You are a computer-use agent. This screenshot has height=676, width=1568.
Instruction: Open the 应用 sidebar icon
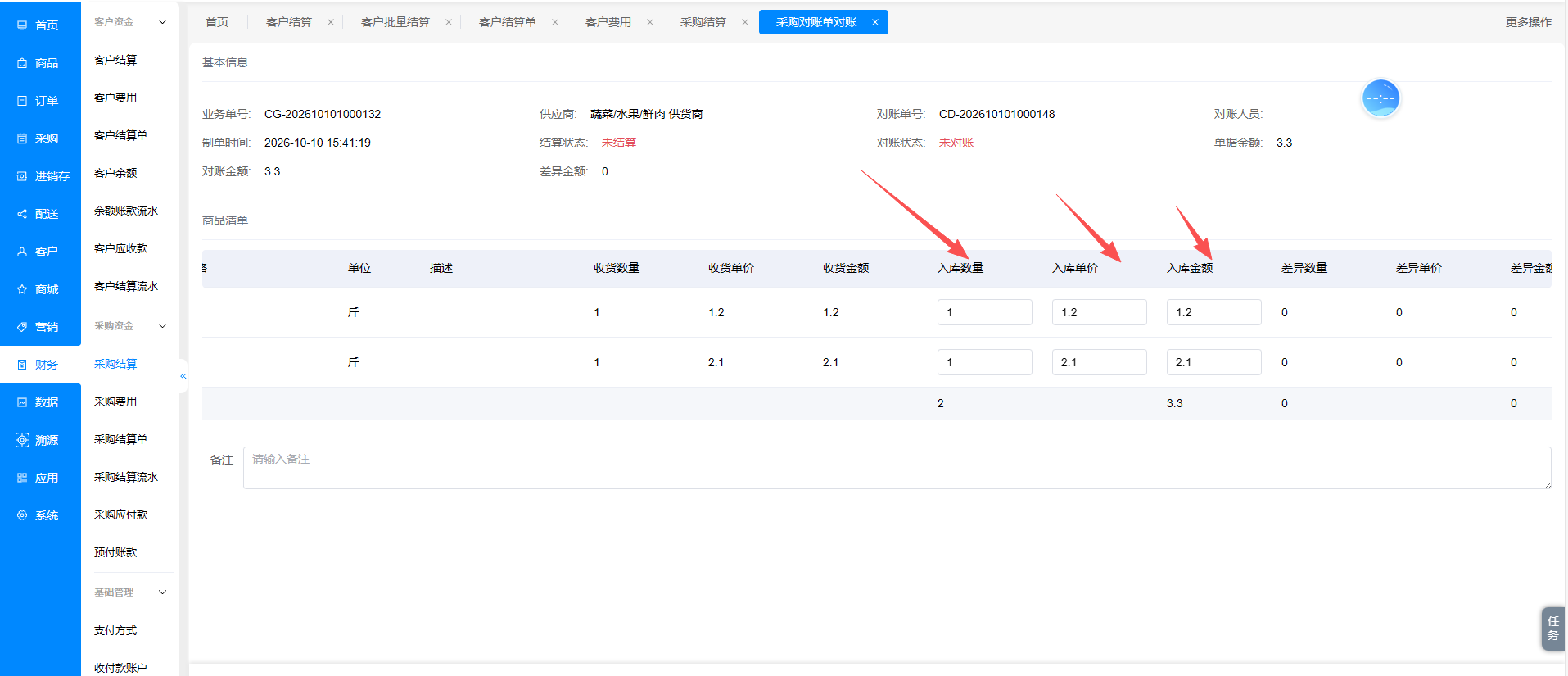click(22, 478)
